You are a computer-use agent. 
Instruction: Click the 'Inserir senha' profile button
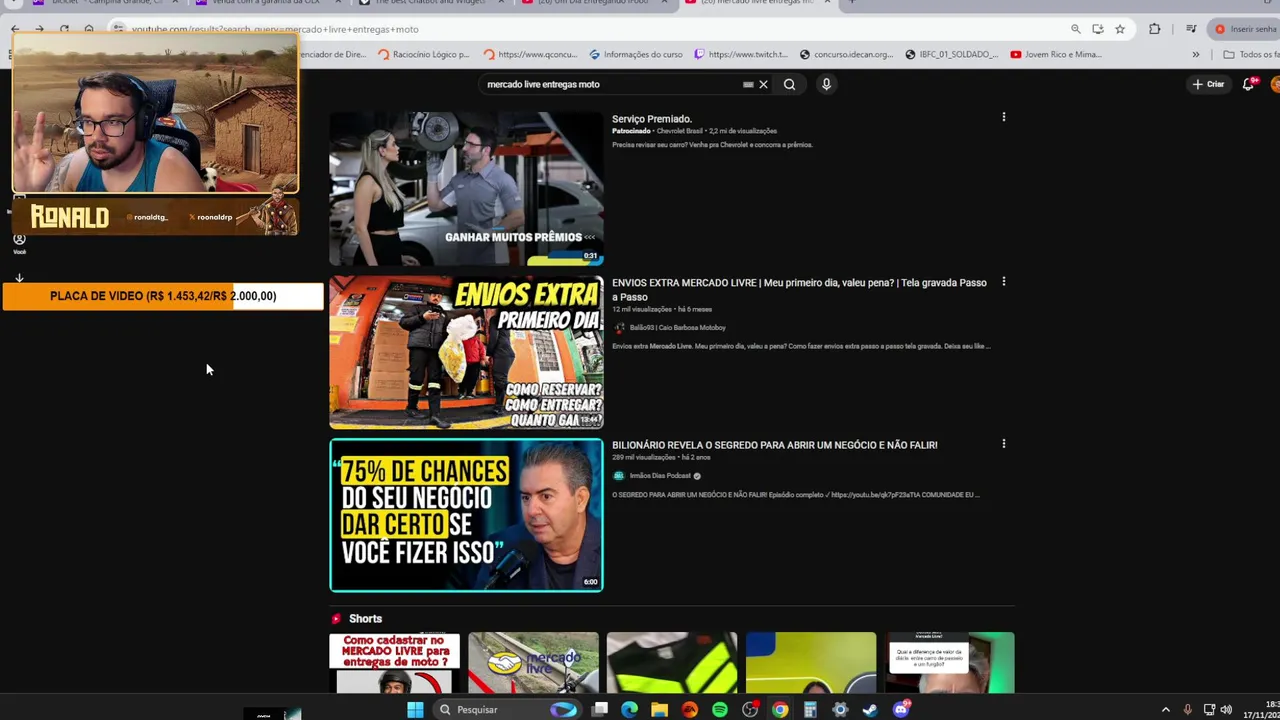coord(1244,29)
